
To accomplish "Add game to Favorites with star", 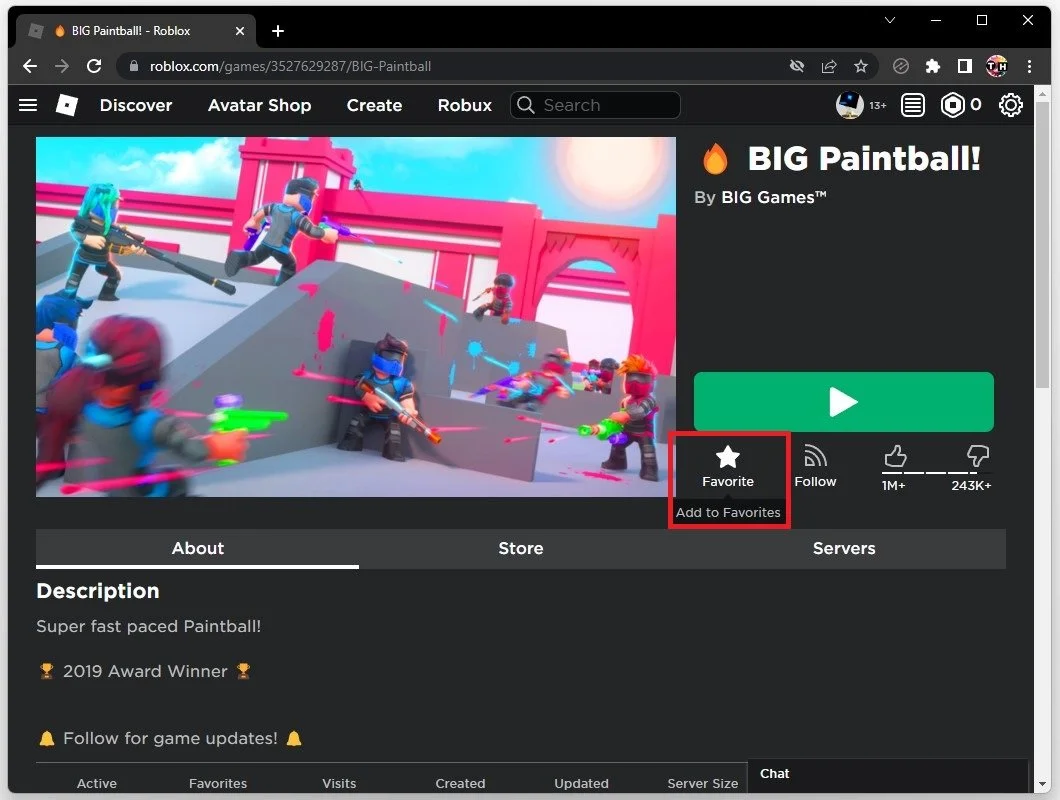I will [728, 466].
